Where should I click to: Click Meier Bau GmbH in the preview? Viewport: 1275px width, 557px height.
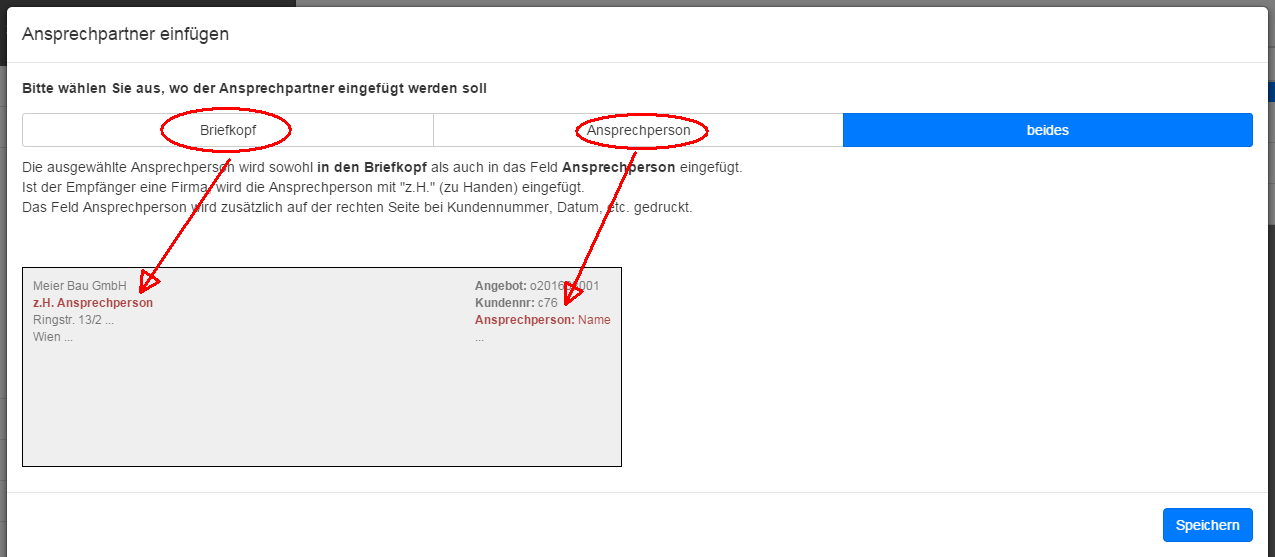80,286
